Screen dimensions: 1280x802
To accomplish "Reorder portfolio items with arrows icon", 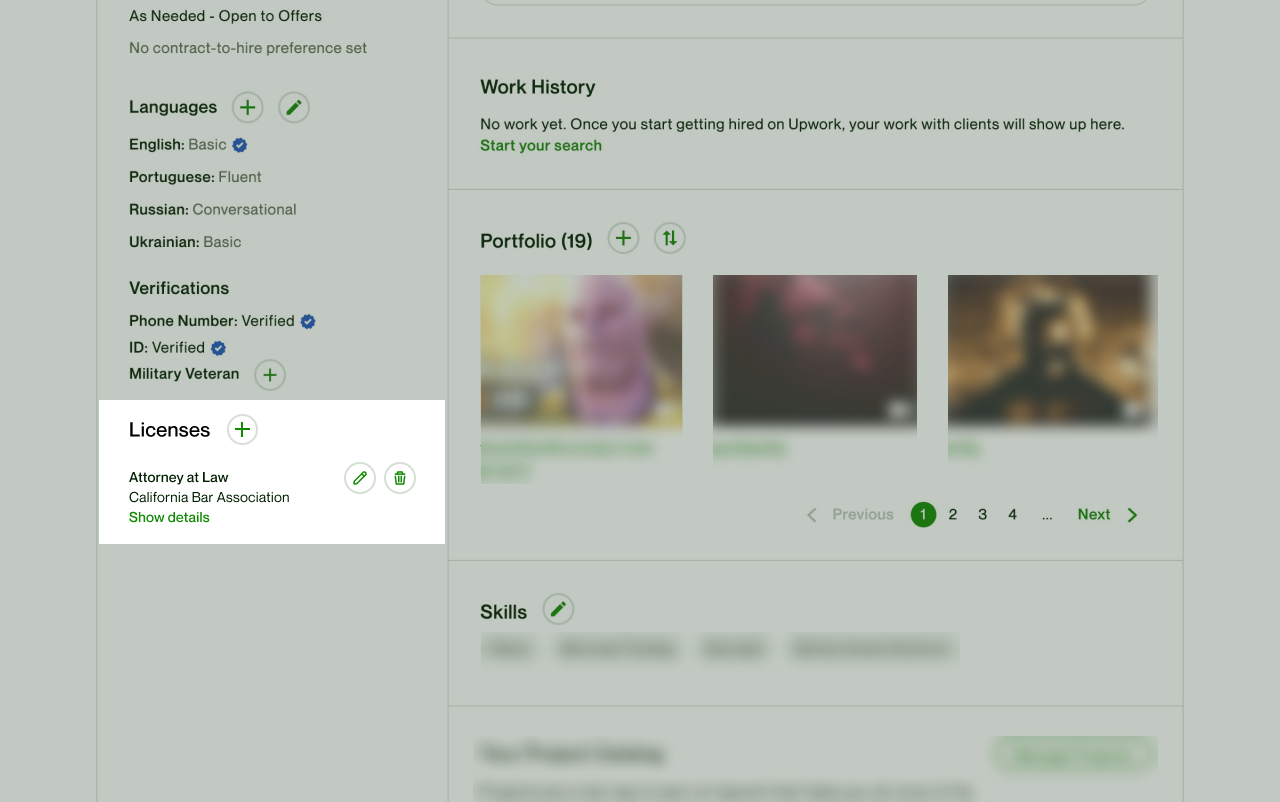I will pyautogui.click(x=670, y=238).
